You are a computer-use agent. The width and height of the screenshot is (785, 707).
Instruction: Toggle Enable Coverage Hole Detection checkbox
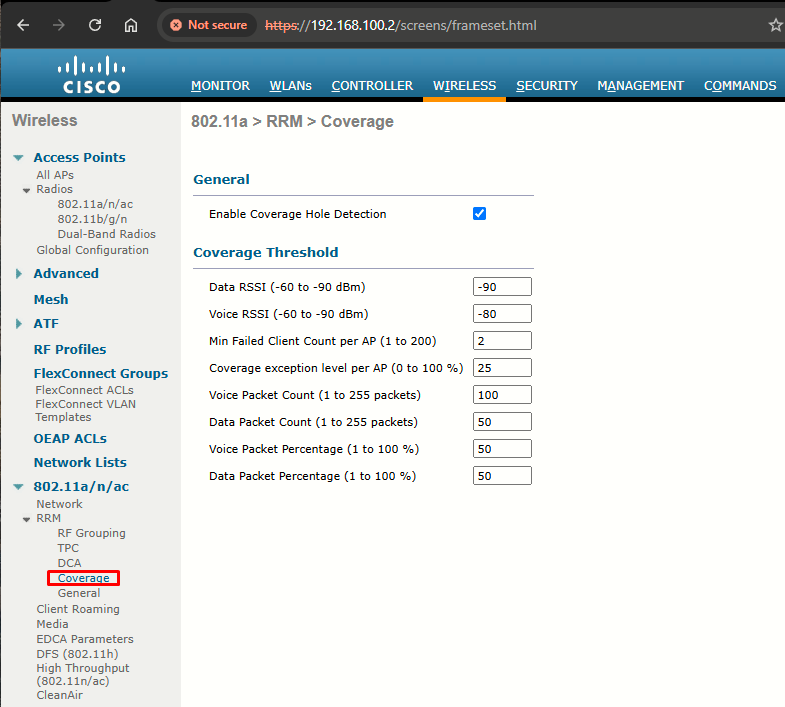(x=479, y=214)
